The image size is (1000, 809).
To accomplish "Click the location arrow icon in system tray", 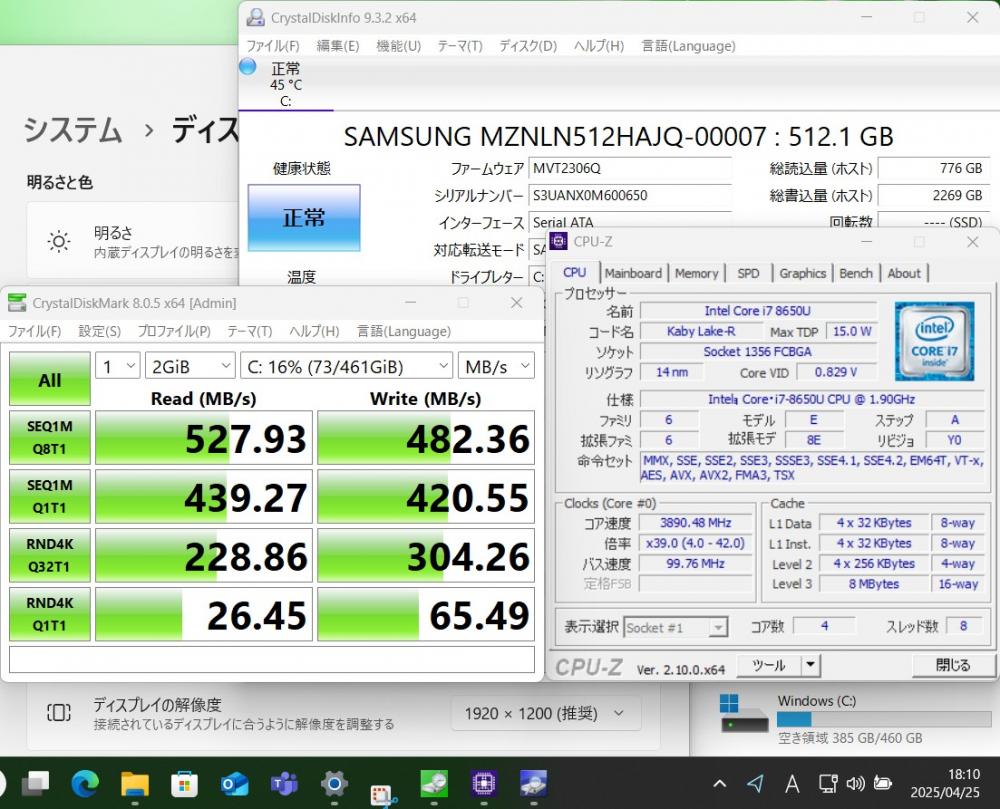I will coord(756,783).
